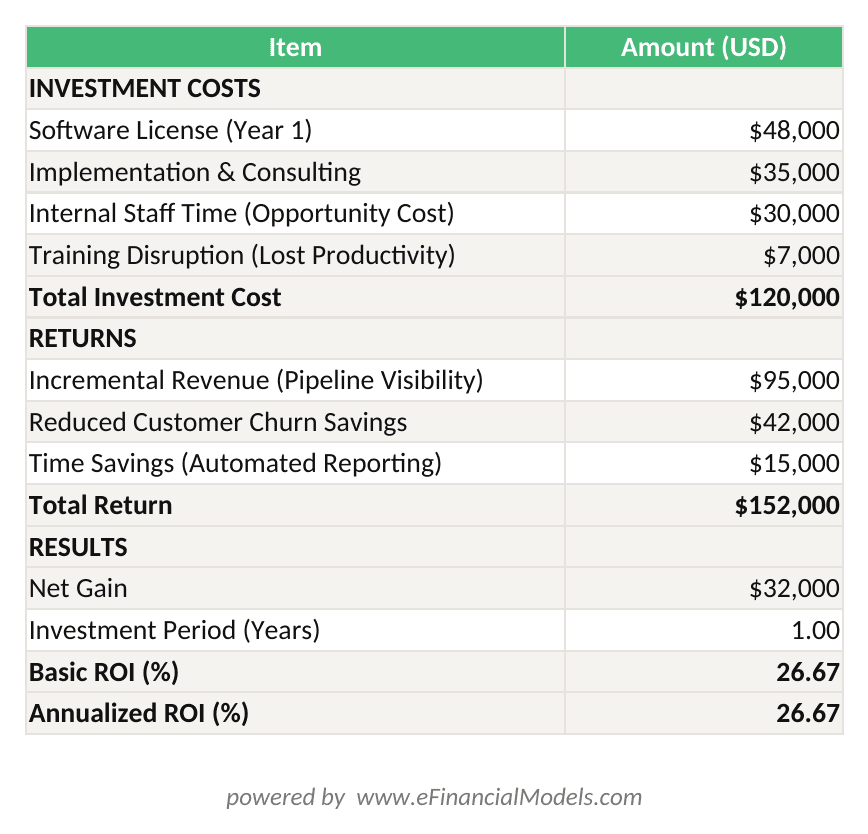This screenshot has width=868, height=834.
Task: Click the "Item" column header
Action: [x=295, y=47]
